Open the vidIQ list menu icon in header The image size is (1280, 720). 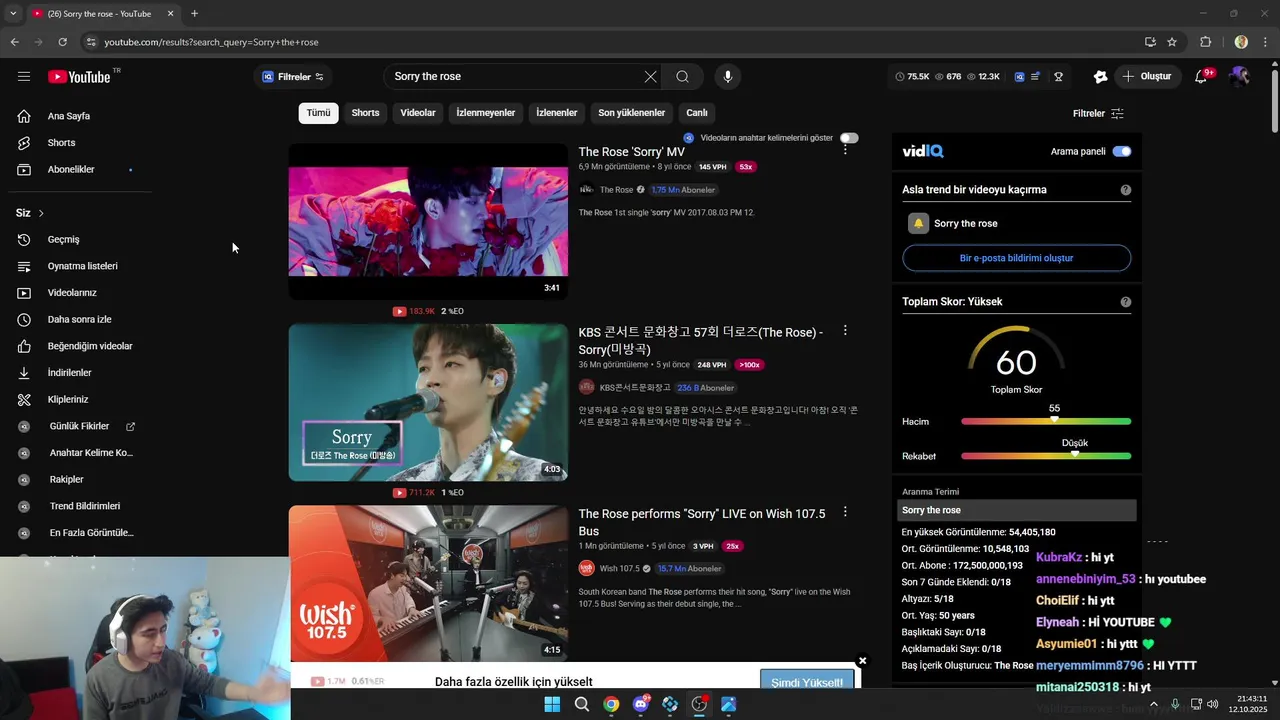[1036, 76]
